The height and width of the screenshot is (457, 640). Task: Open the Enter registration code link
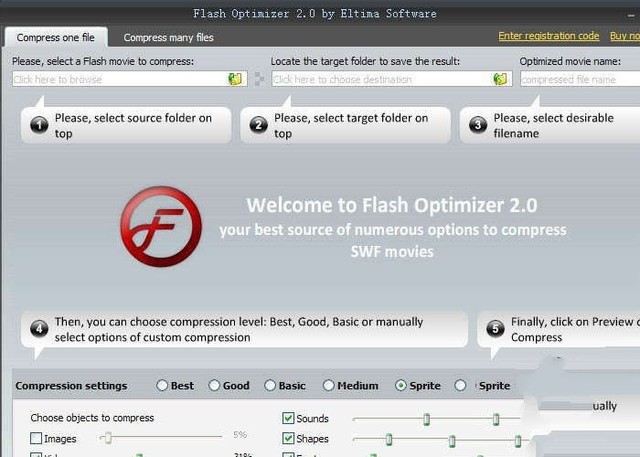[548, 36]
